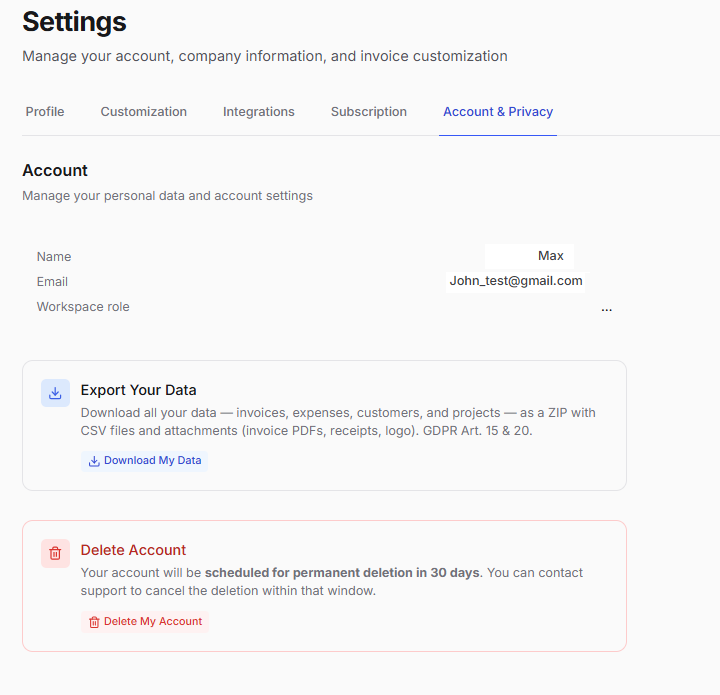Screen dimensions: 720x695
Task: Click the Account section heading
Action: (55, 170)
